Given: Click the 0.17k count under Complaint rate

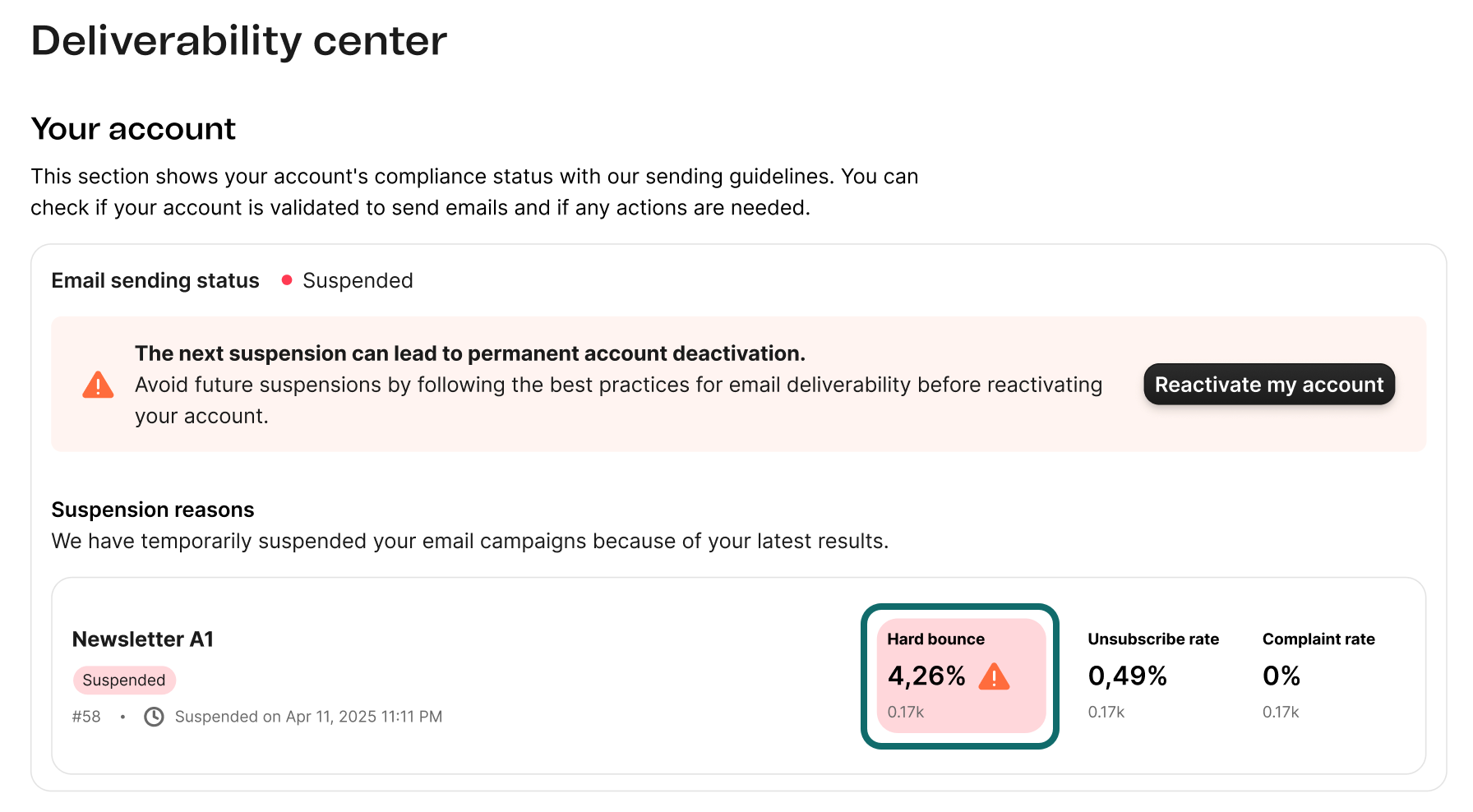Looking at the screenshot, I should 1281,713.
